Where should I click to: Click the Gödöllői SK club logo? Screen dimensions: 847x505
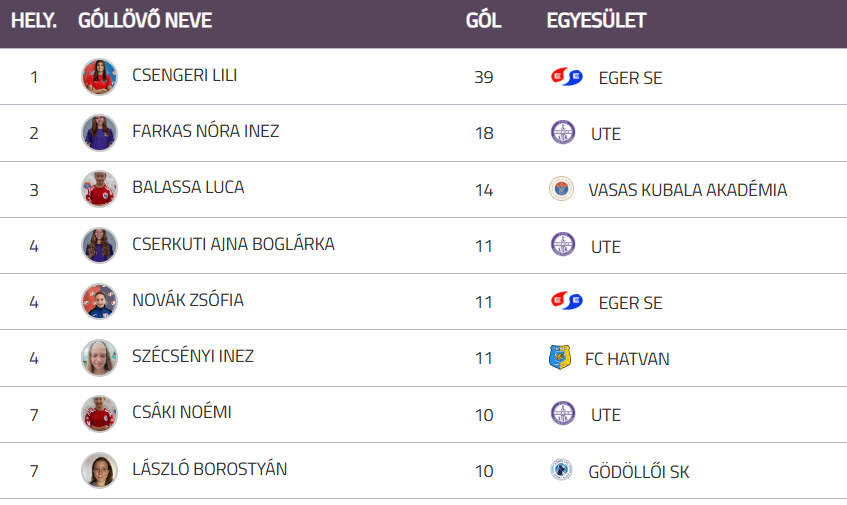561,470
